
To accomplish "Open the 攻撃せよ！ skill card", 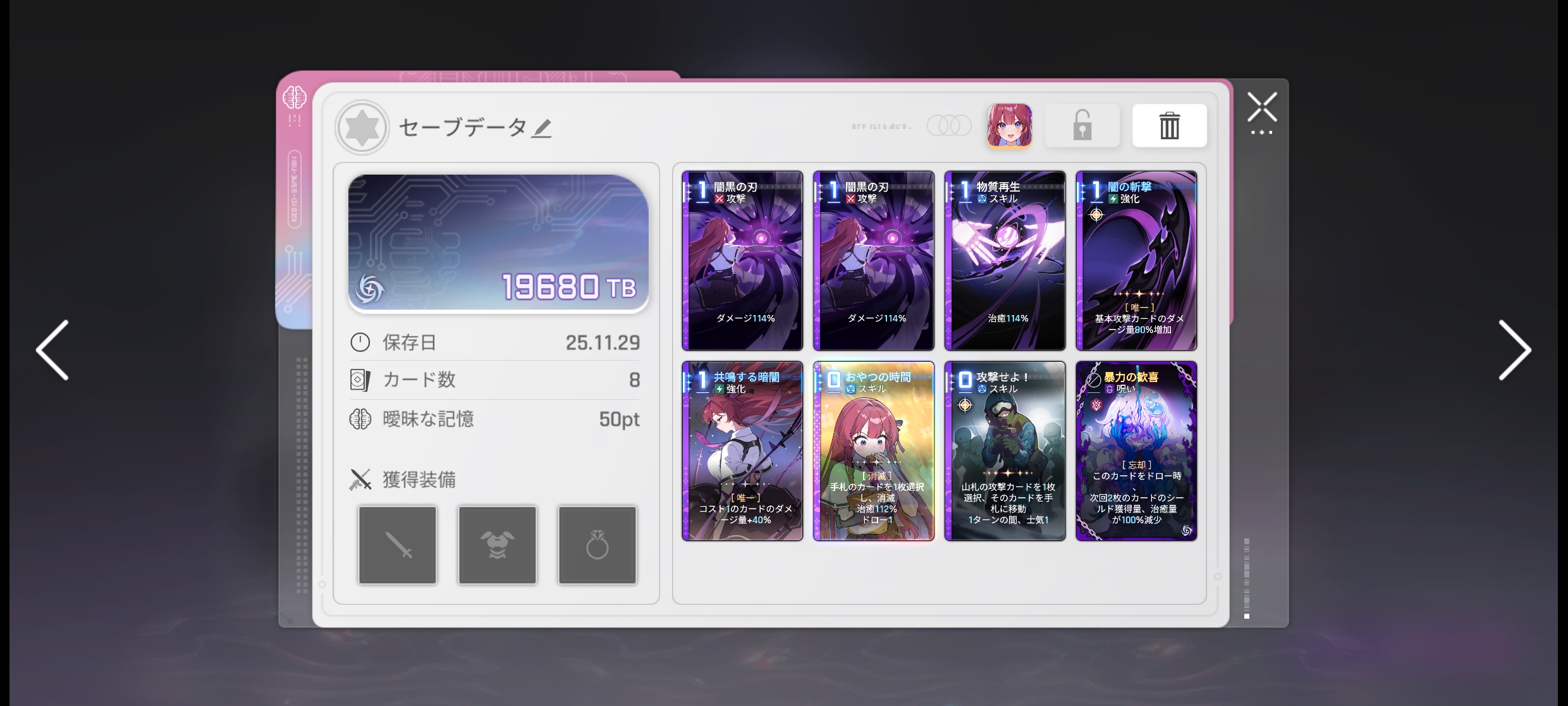I will click(1005, 451).
